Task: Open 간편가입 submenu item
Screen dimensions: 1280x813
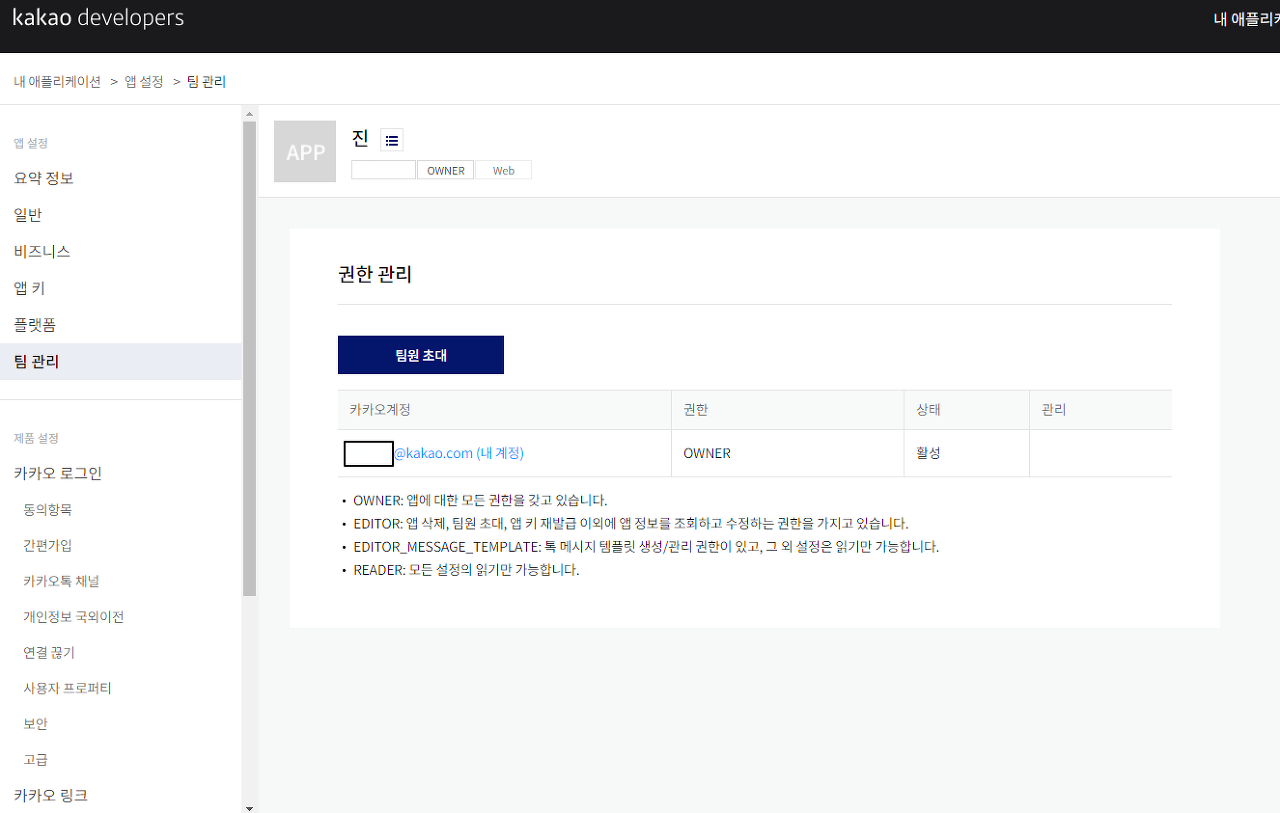Action: (48, 546)
